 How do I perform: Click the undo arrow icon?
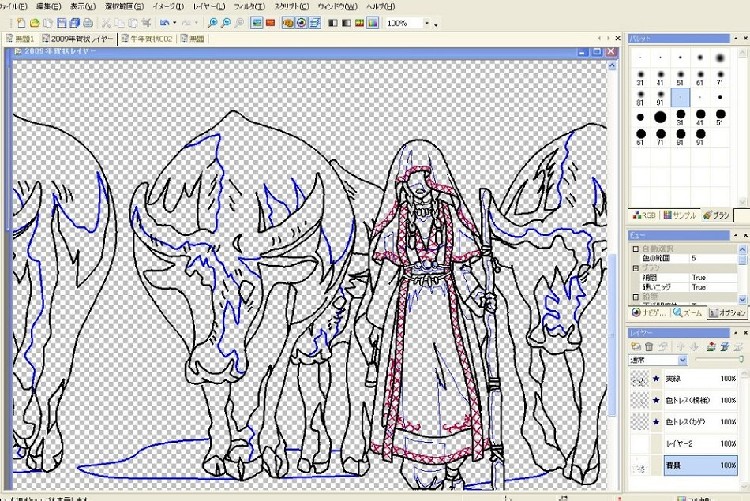tap(164, 22)
